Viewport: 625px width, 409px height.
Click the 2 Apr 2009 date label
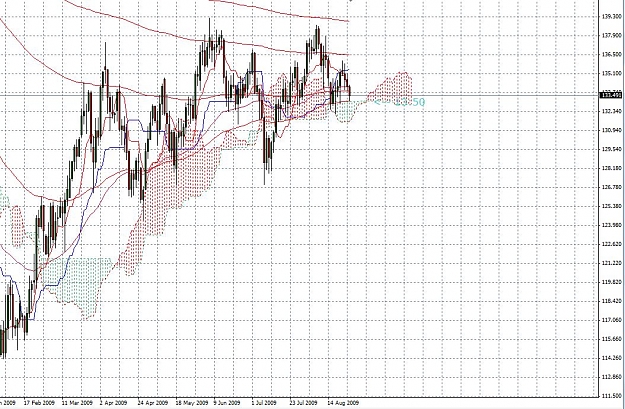(114, 403)
